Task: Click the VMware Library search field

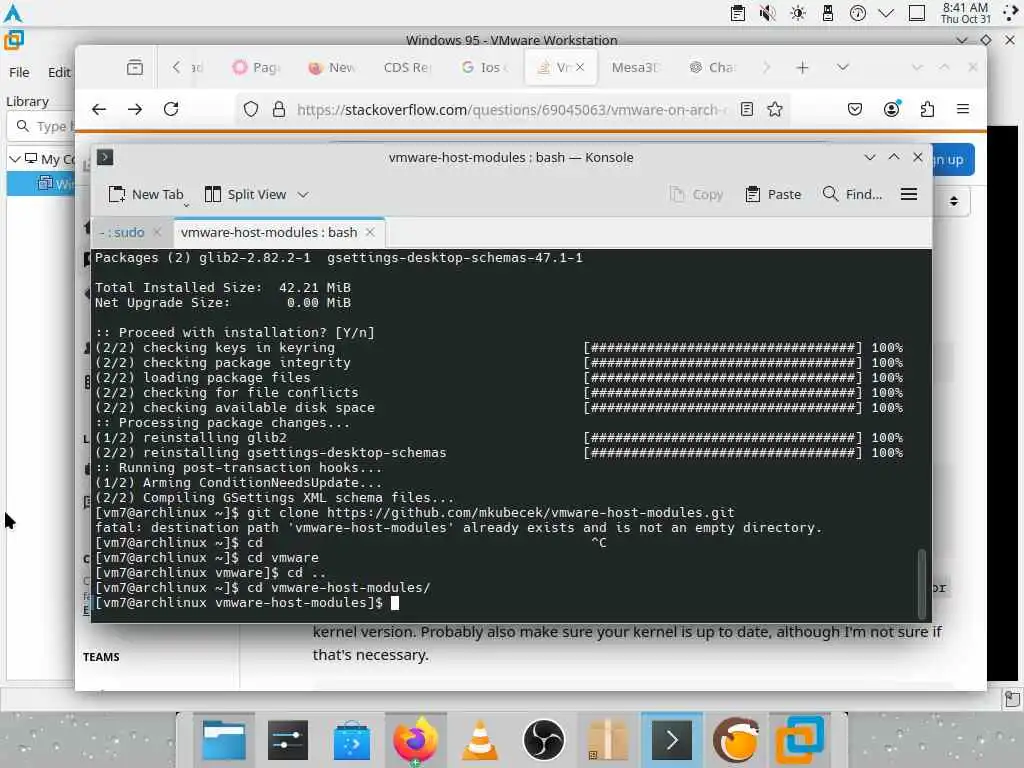Action: tap(40, 126)
